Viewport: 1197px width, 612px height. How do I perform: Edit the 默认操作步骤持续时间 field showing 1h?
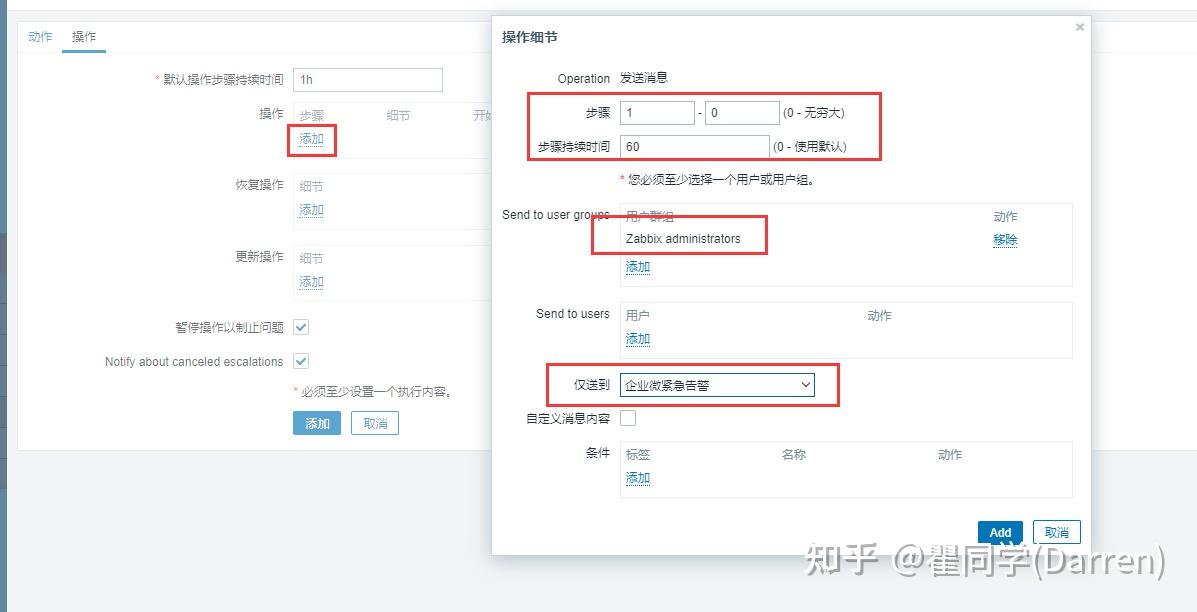pyautogui.click(x=369, y=79)
